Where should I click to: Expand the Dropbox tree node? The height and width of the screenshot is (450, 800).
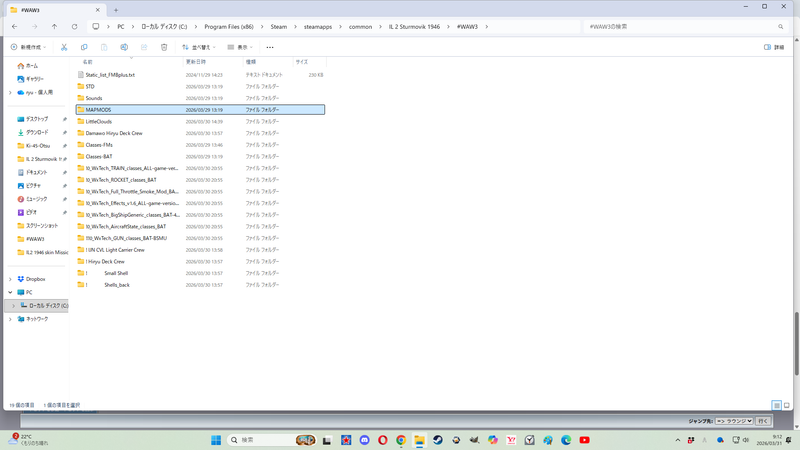click(x=10, y=279)
